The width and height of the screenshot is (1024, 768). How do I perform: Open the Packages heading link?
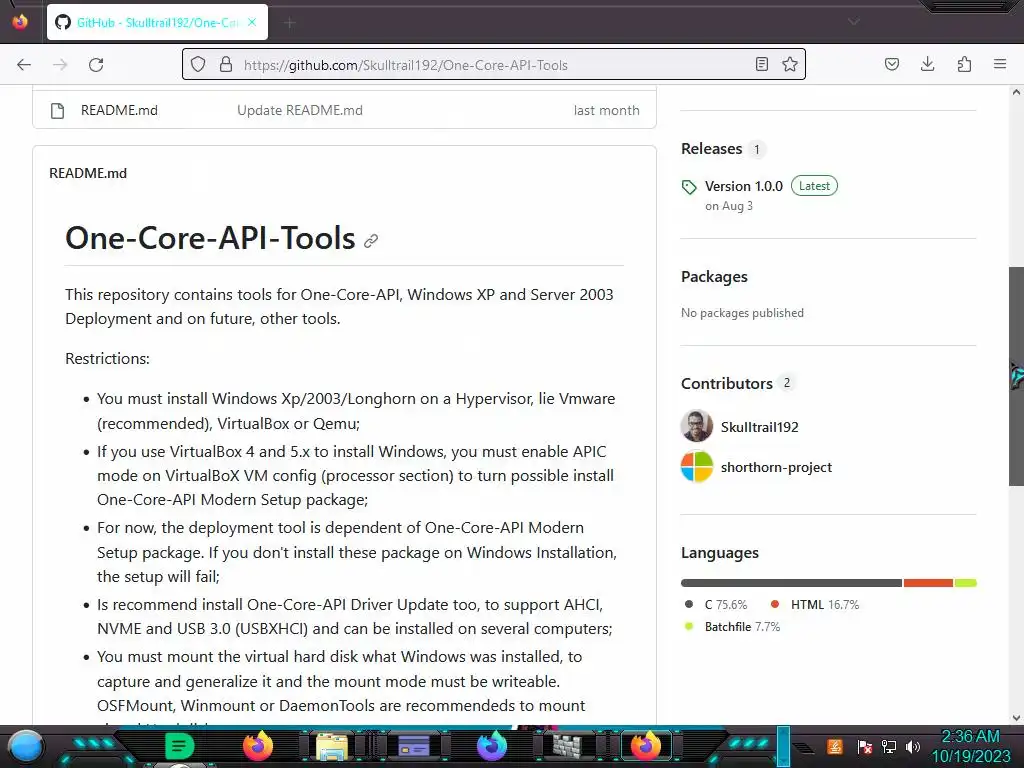(x=714, y=277)
